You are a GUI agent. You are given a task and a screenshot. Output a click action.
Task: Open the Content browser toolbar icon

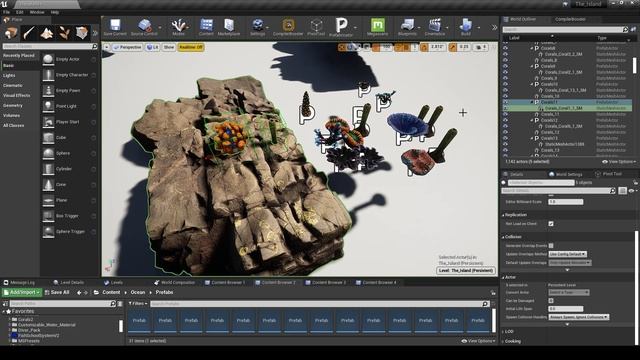tap(206, 27)
